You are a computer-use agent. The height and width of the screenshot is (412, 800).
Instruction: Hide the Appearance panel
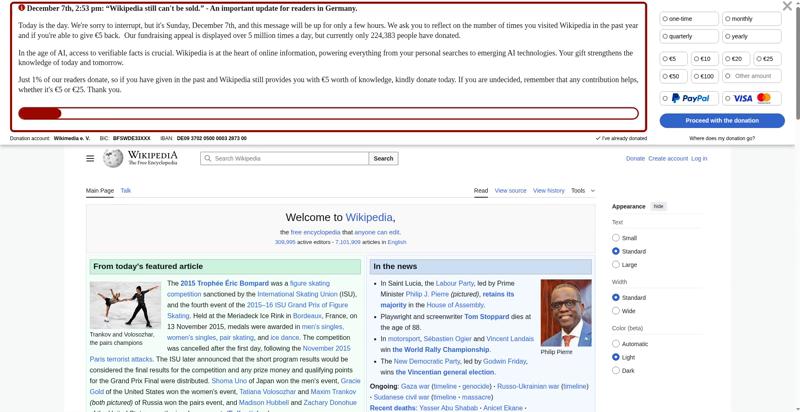coord(658,206)
